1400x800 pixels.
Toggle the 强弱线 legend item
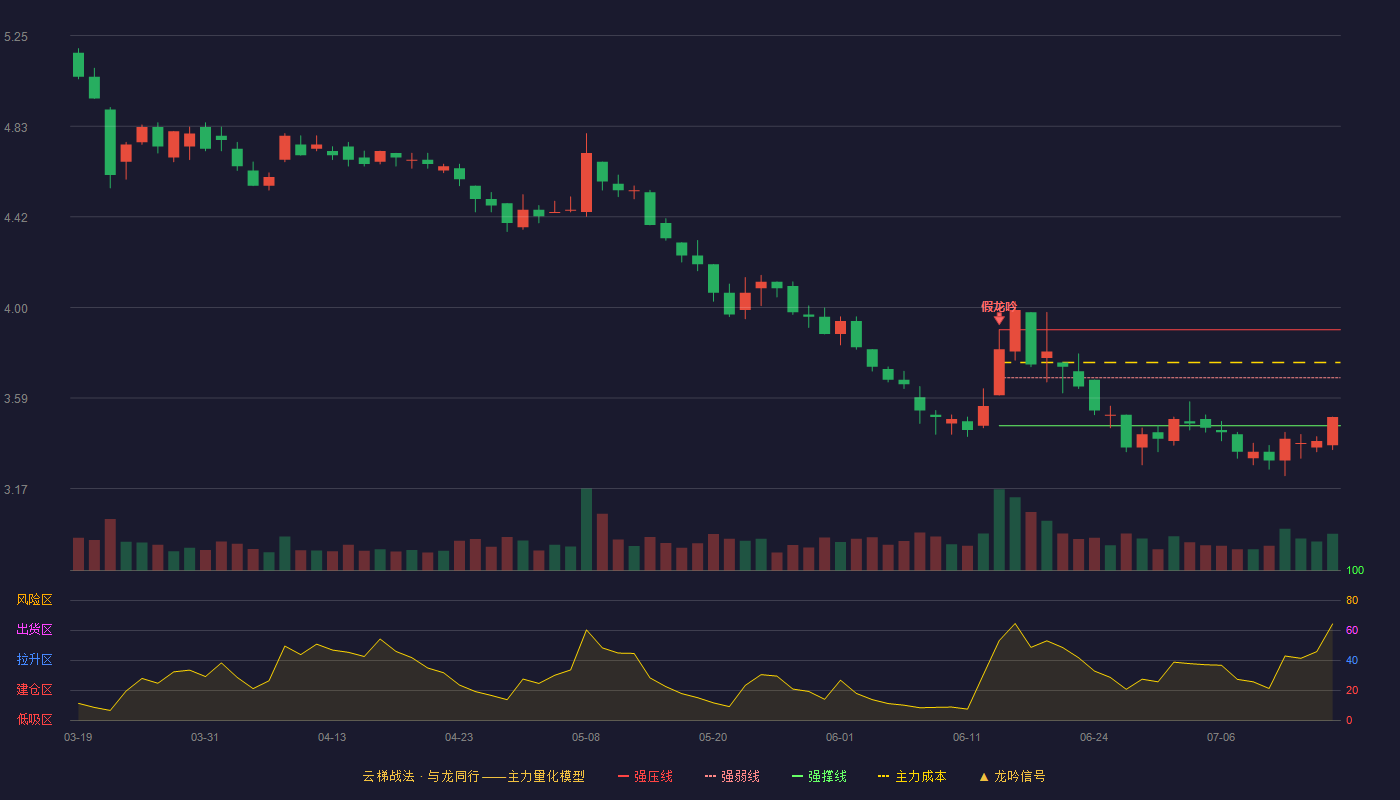[x=732, y=776]
